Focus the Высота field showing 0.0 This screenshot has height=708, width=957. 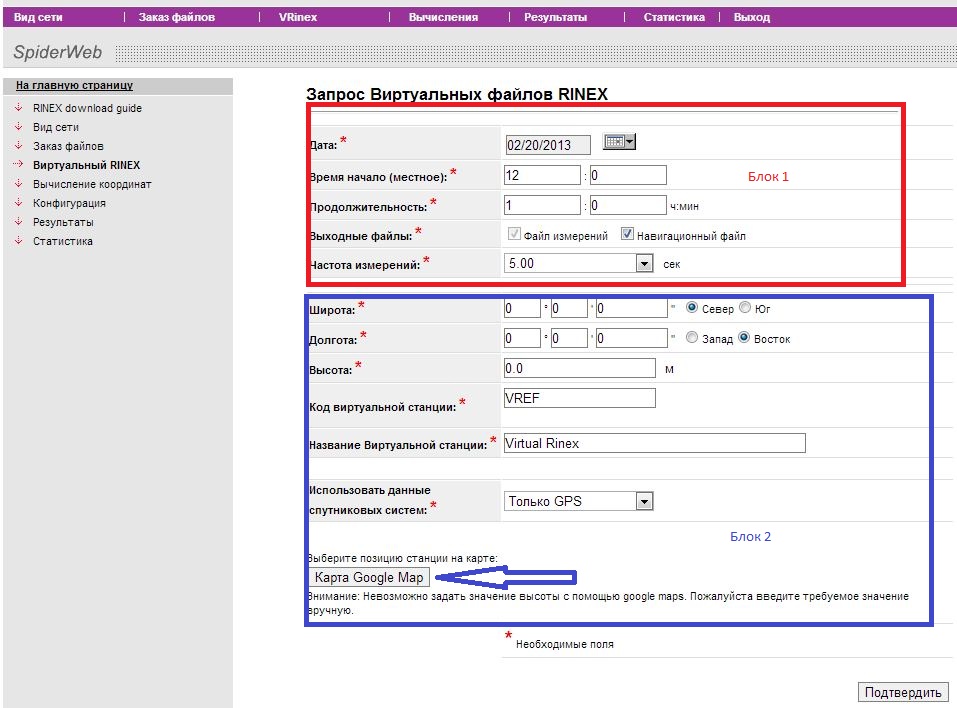(x=580, y=368)
